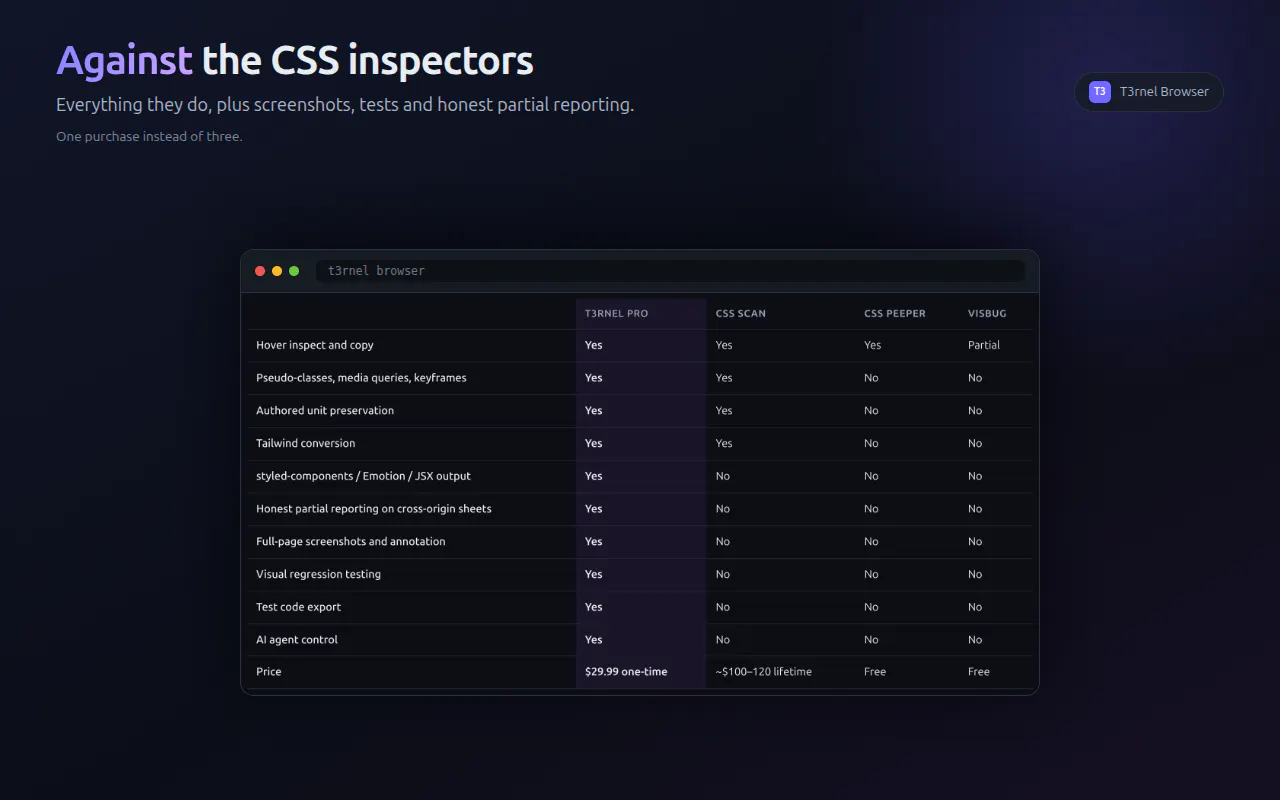This screenshot has height=800, width=1280.
Task: Click T3rnel Pro's 'Yes' for Hover inspect and copy
Action: pos(594,346)
